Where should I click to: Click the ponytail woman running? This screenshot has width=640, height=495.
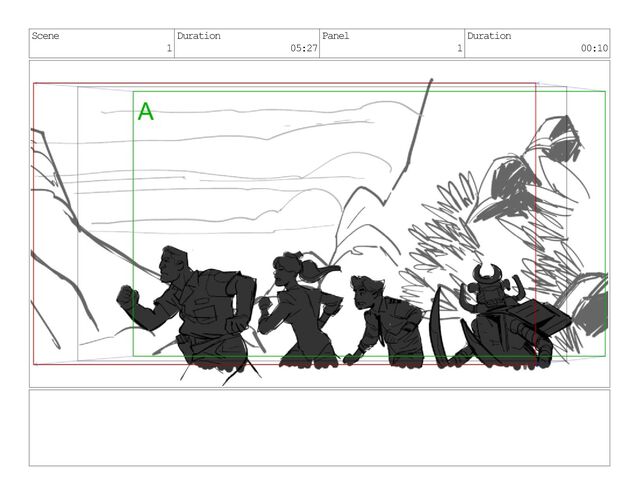300,310
